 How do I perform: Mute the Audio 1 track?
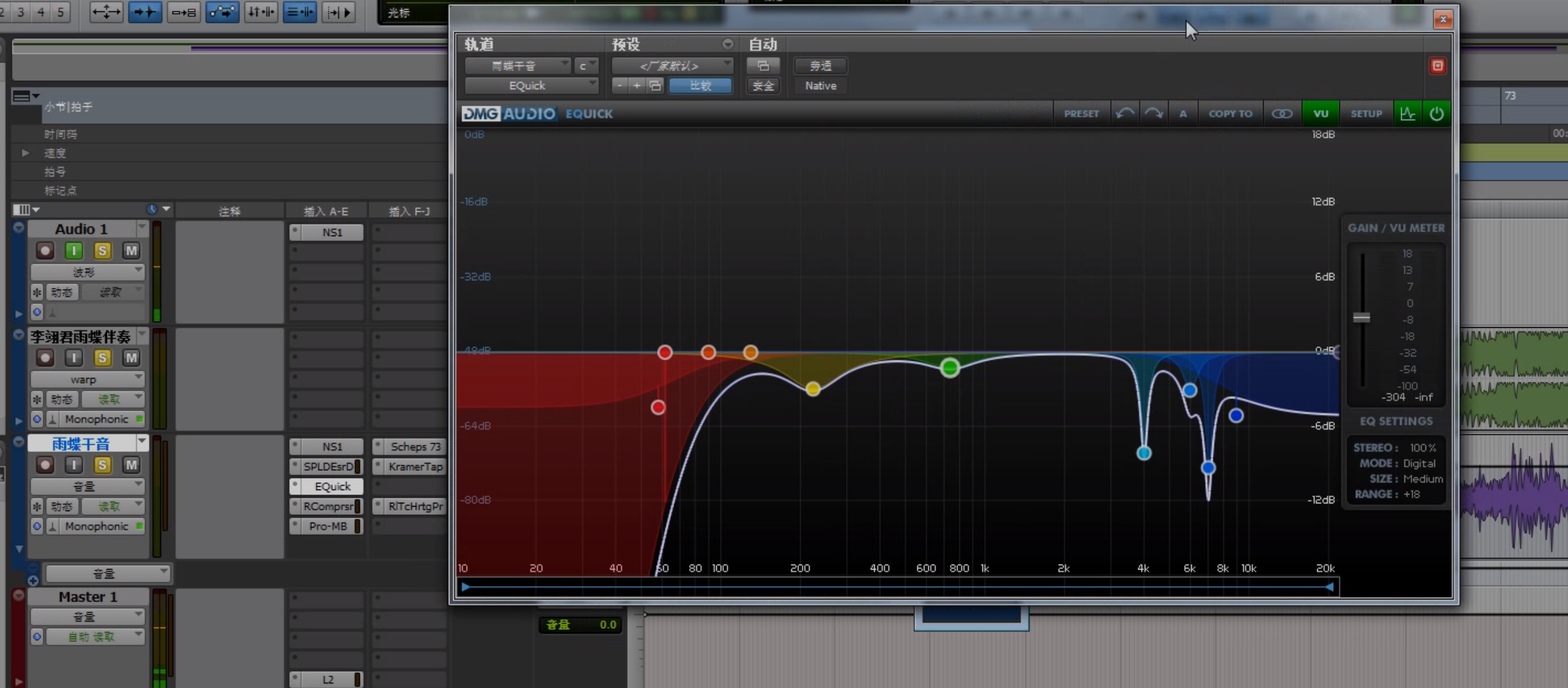pyautogui.click(x=131, y=251)
